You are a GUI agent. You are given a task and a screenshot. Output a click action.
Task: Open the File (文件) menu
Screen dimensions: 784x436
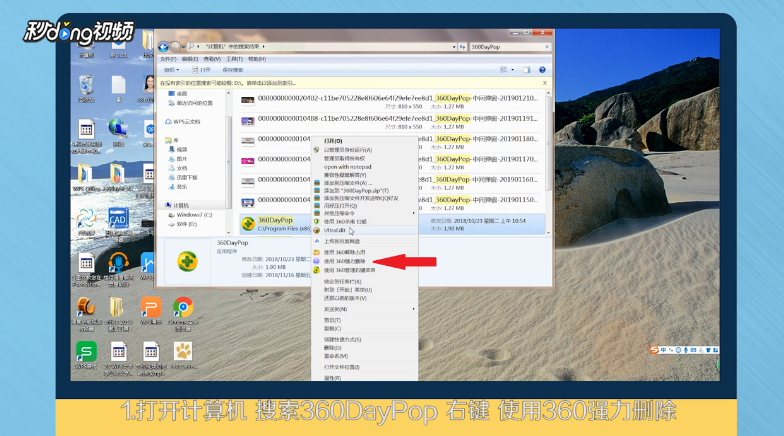pyautogui.click(x=168, y=59)
